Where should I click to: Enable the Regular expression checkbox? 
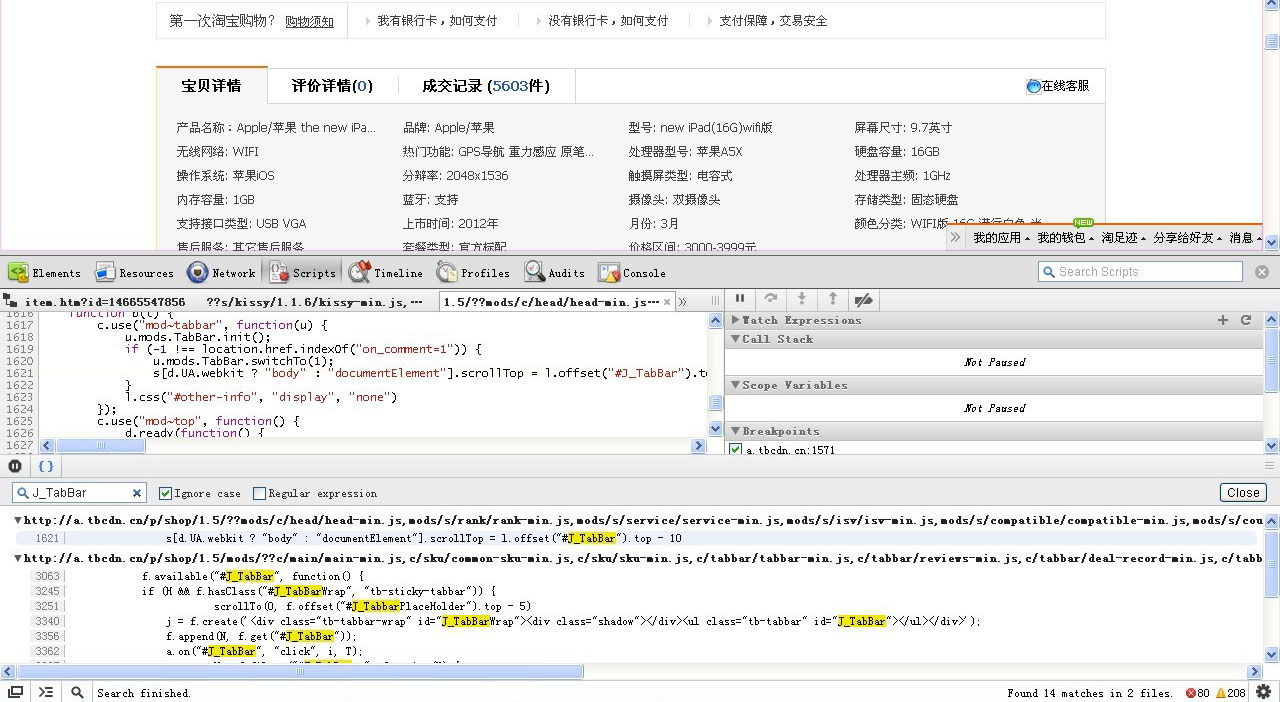pos(257,492)
